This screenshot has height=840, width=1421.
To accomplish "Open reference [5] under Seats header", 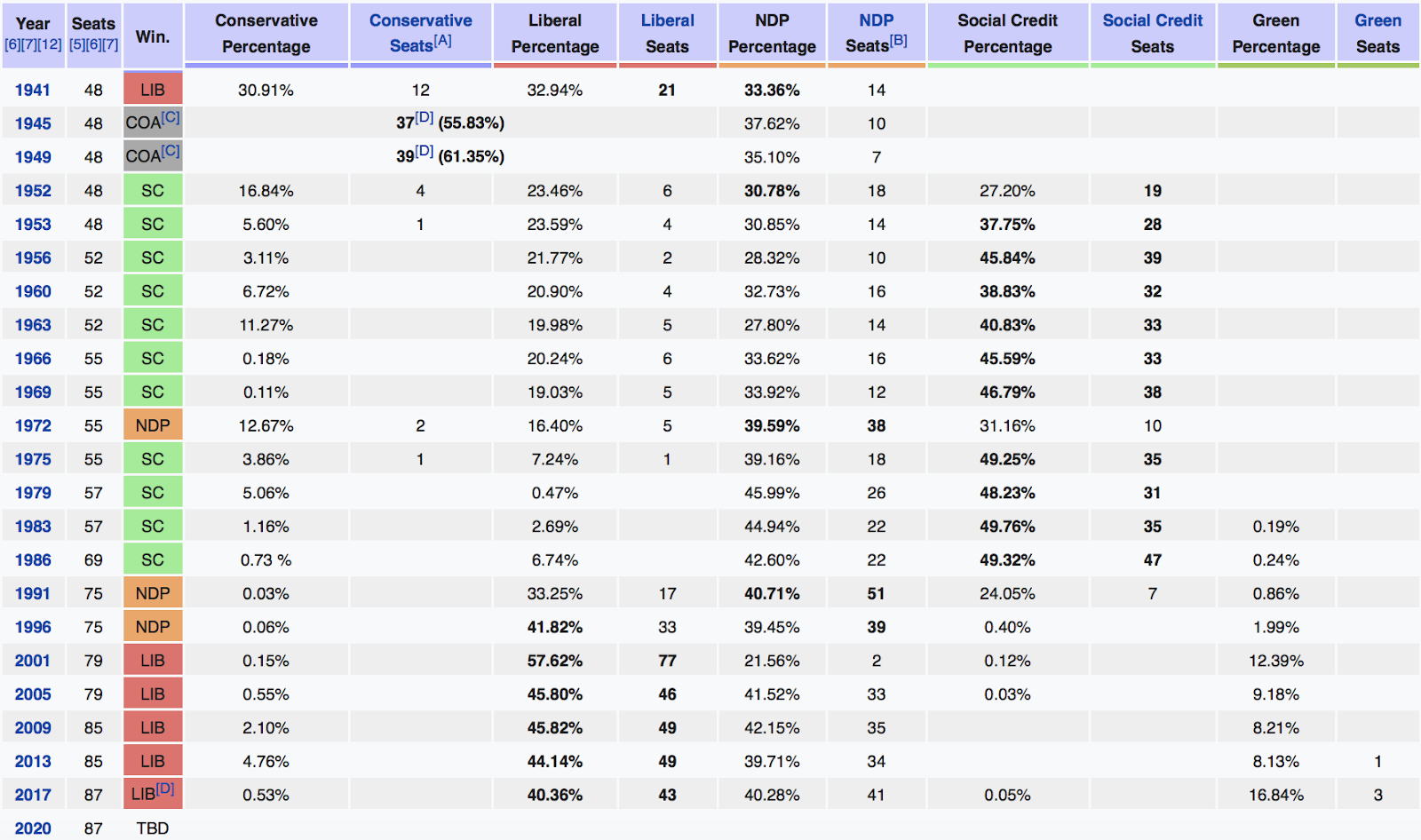I will coord(77,44).
